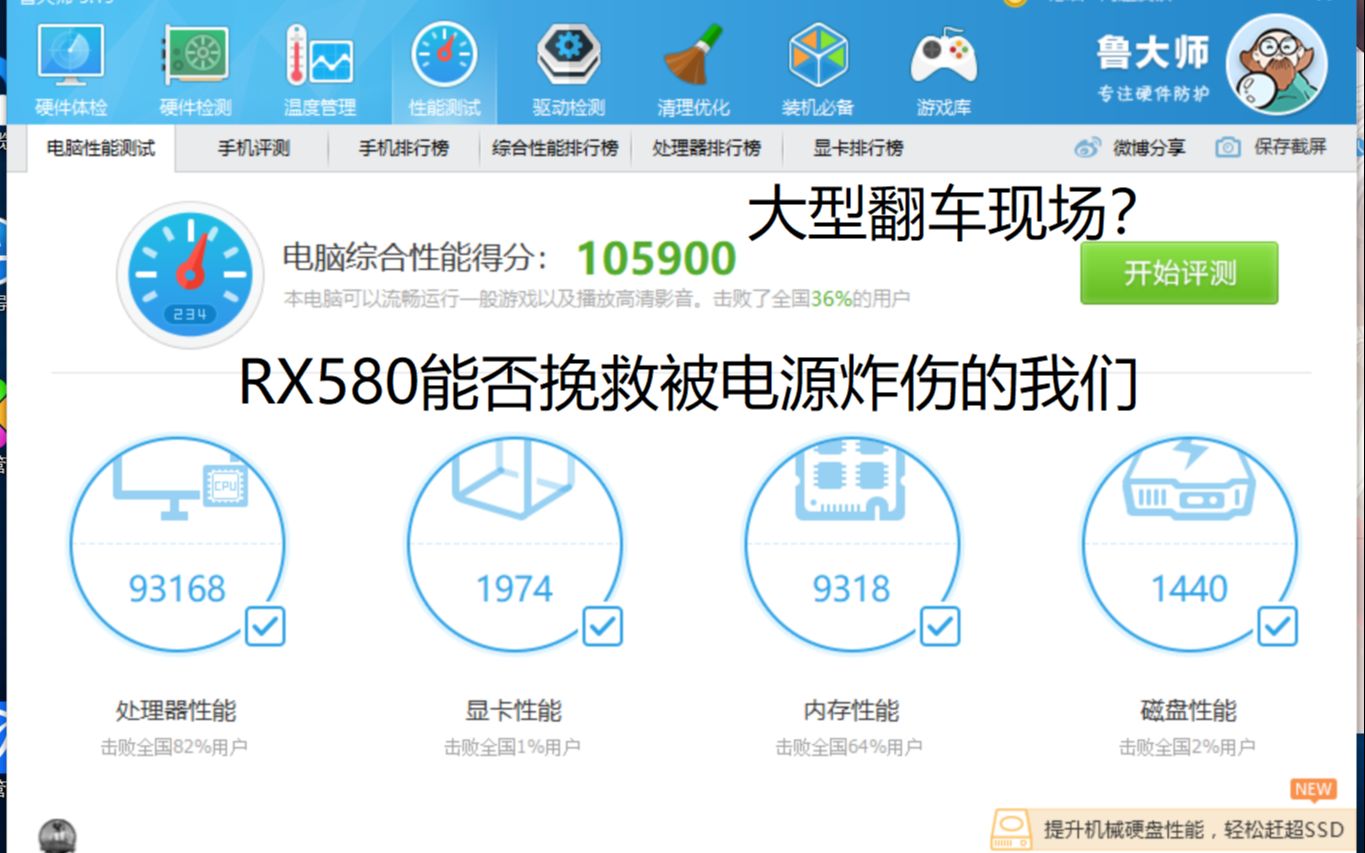Image resolution: width=1365 pixels, height=853 pixels.
Task: Click the 击败全国64%用户 text
Action: [849, 747]
